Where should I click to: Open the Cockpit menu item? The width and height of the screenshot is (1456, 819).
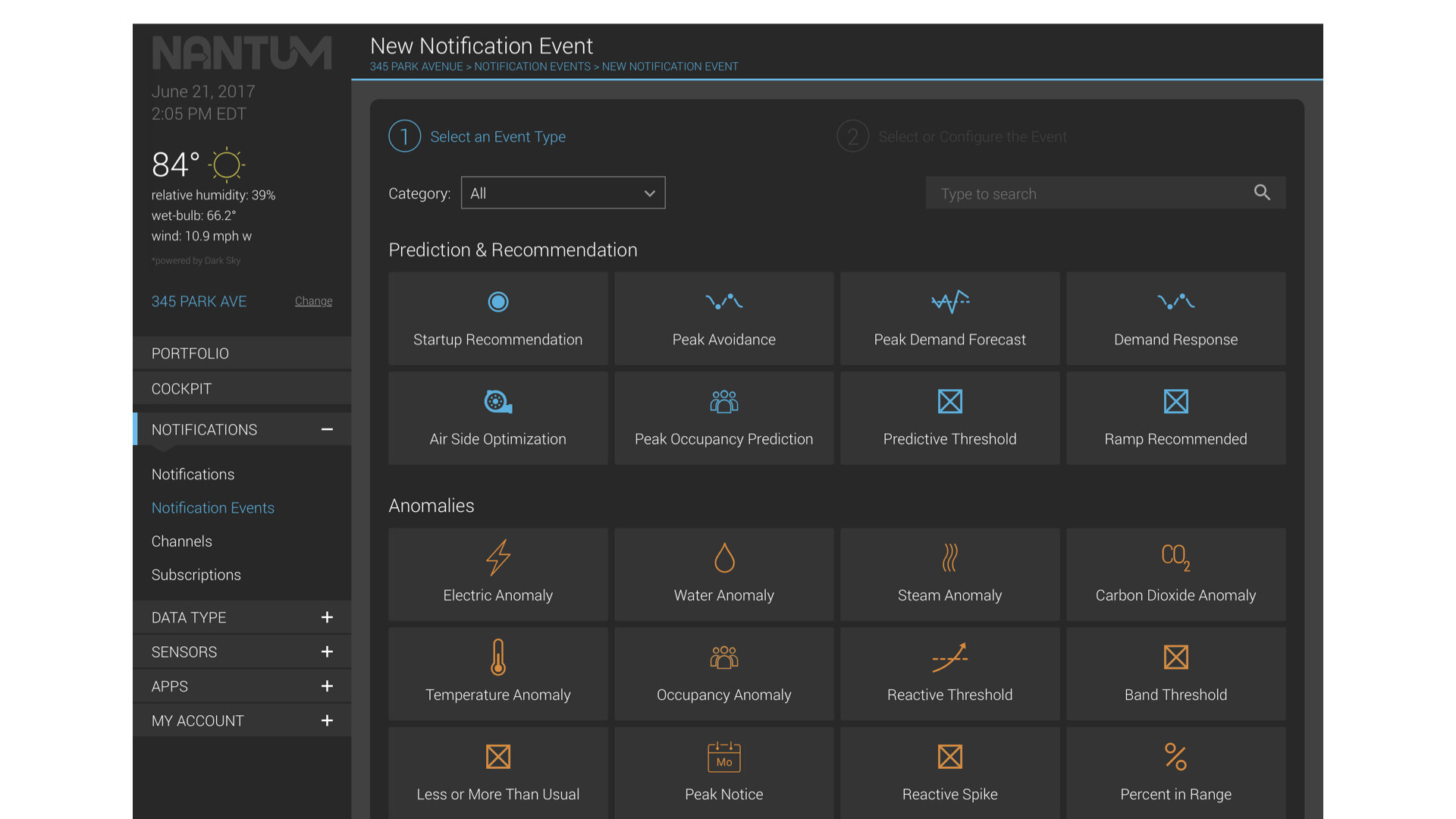(242, 388)
